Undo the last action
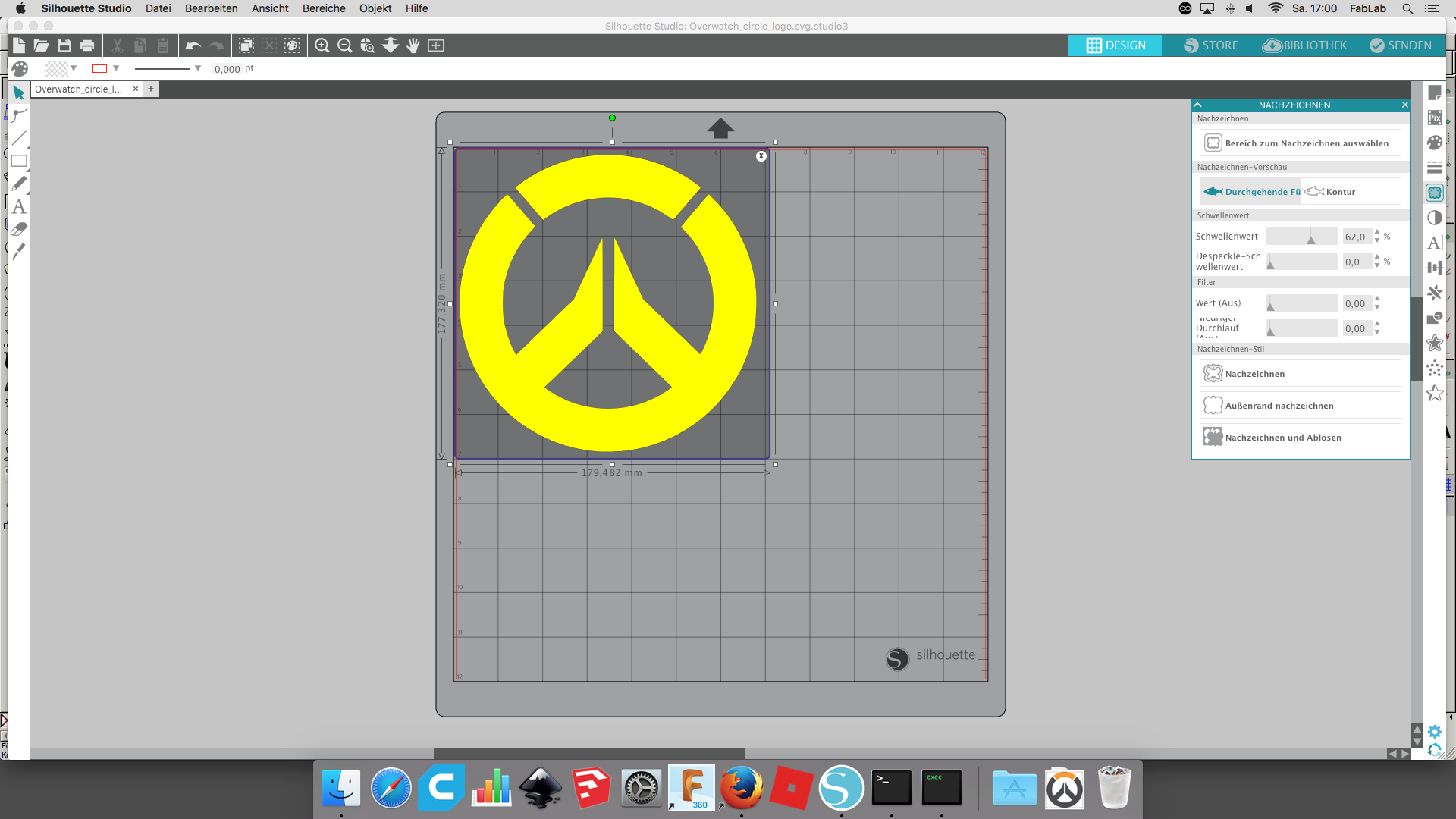The width and height of the screenshot is (1456, 819). click(x=193, y=45)
